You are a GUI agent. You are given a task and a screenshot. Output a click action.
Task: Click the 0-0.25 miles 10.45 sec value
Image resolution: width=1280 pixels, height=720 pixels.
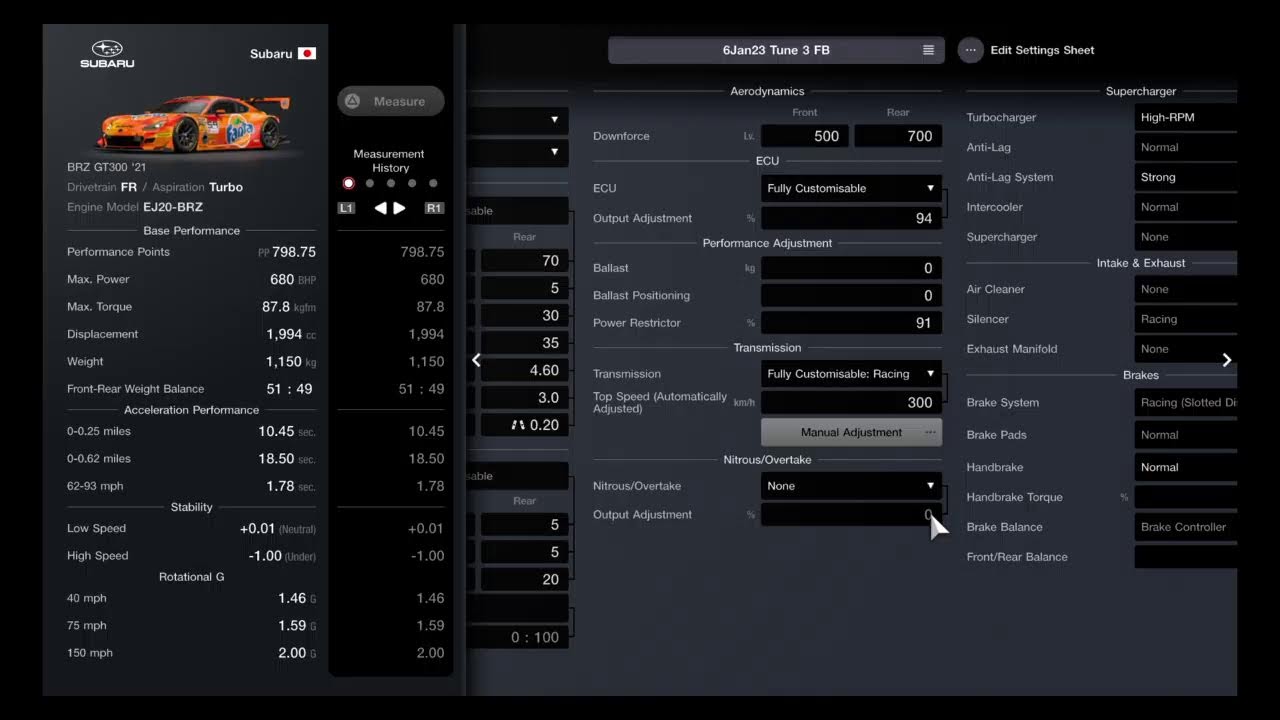[x=287, y=431]
